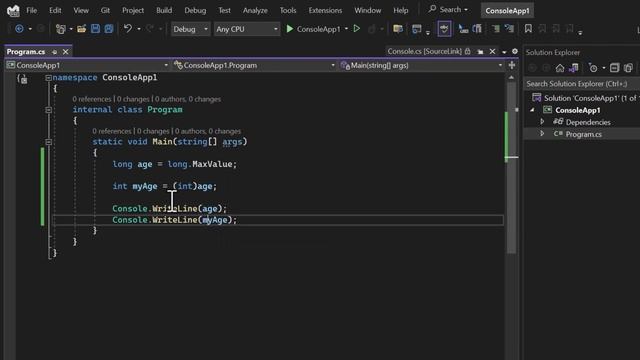Open the Tools menu

(288, 11)
